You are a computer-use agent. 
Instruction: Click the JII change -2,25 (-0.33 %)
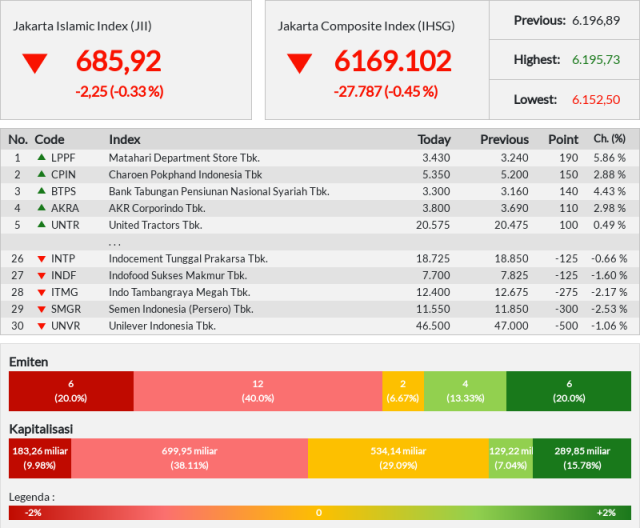click(x=120, y=91)
